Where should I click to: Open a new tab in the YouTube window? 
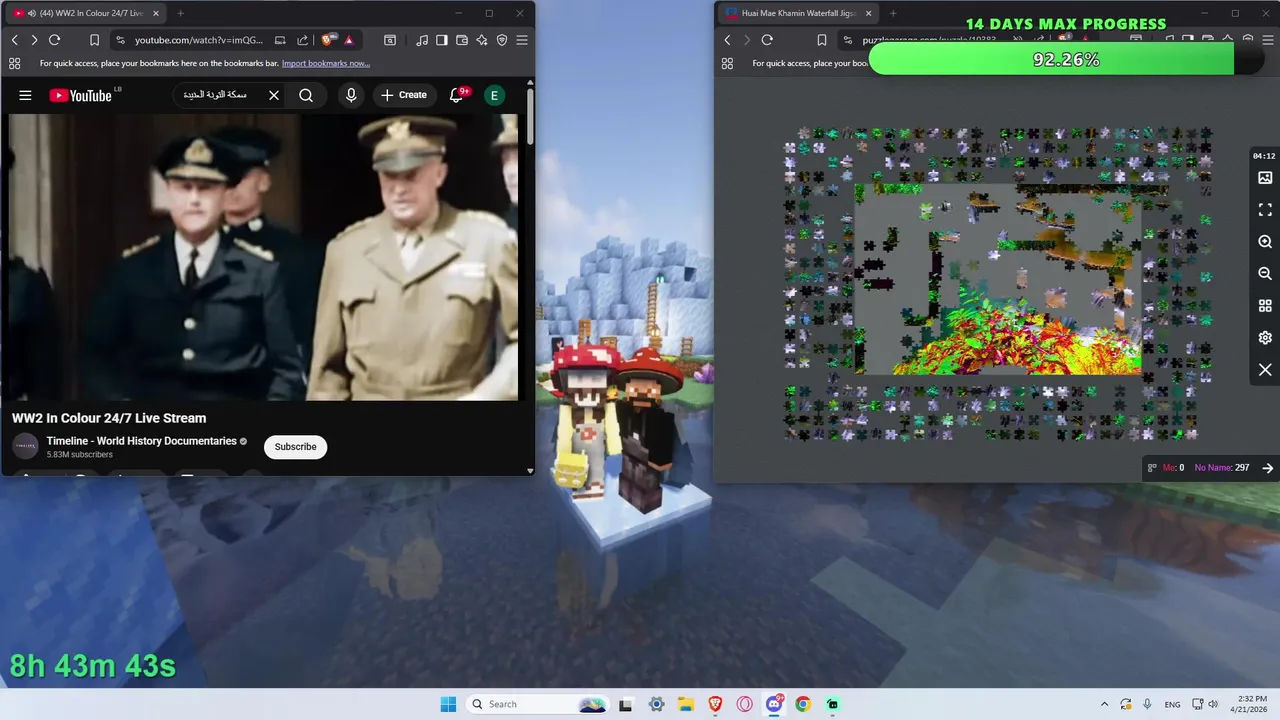[180, 13]
